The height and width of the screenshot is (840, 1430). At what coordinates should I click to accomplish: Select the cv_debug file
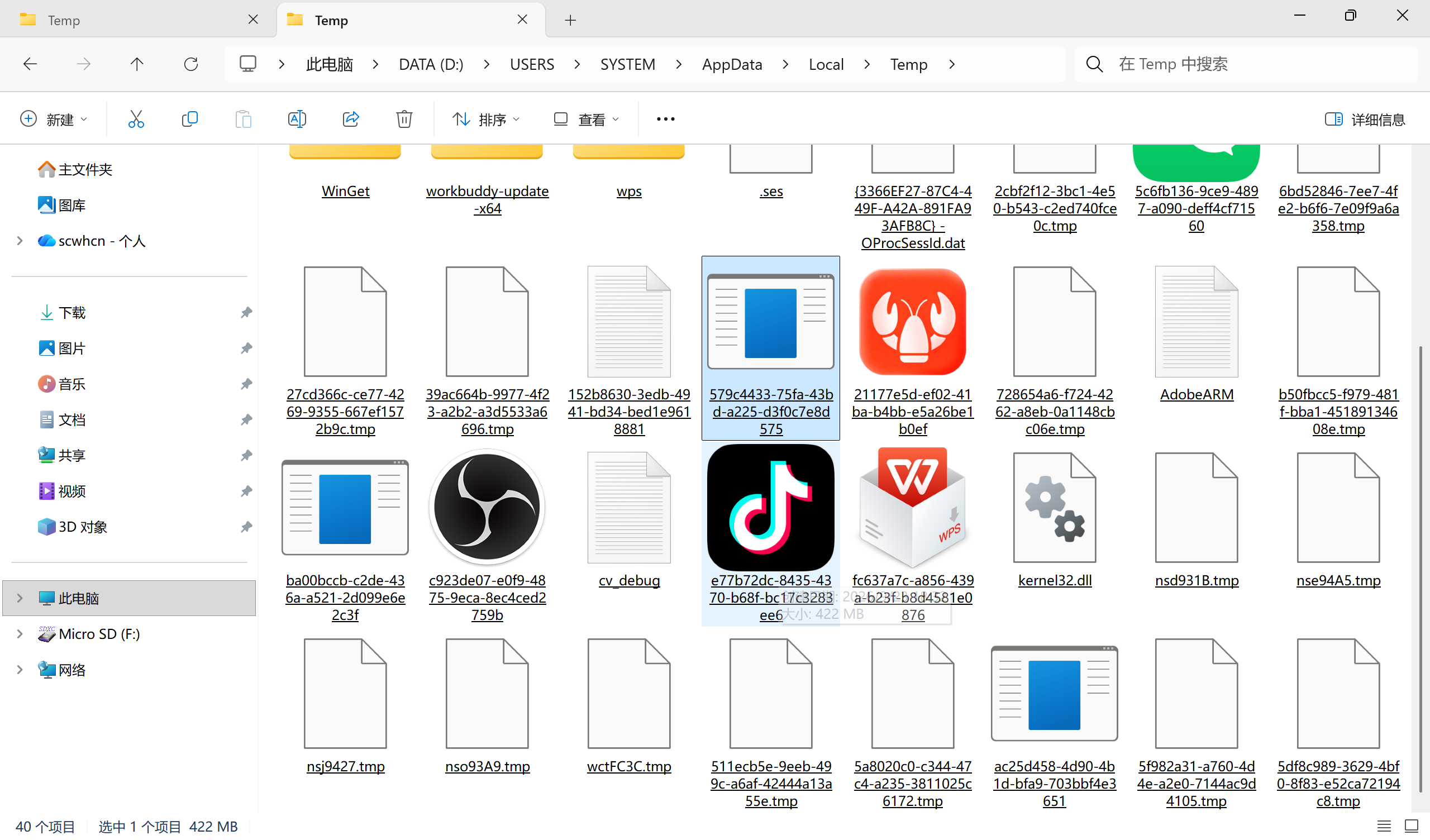tap(629, 519)
